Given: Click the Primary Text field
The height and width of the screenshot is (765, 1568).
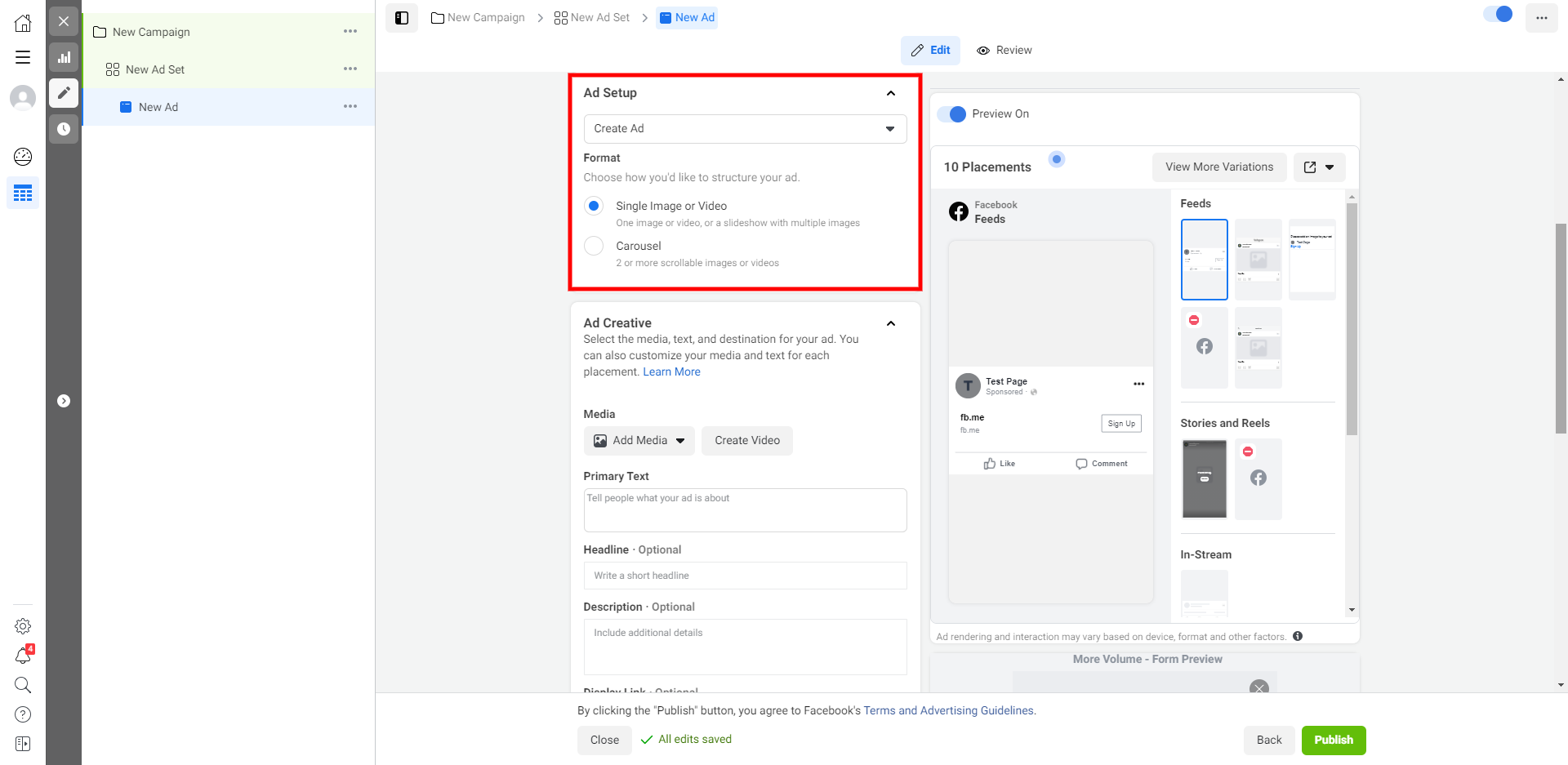Looking at the screenshot, I should pyautogui.click(x=745, y=510).
